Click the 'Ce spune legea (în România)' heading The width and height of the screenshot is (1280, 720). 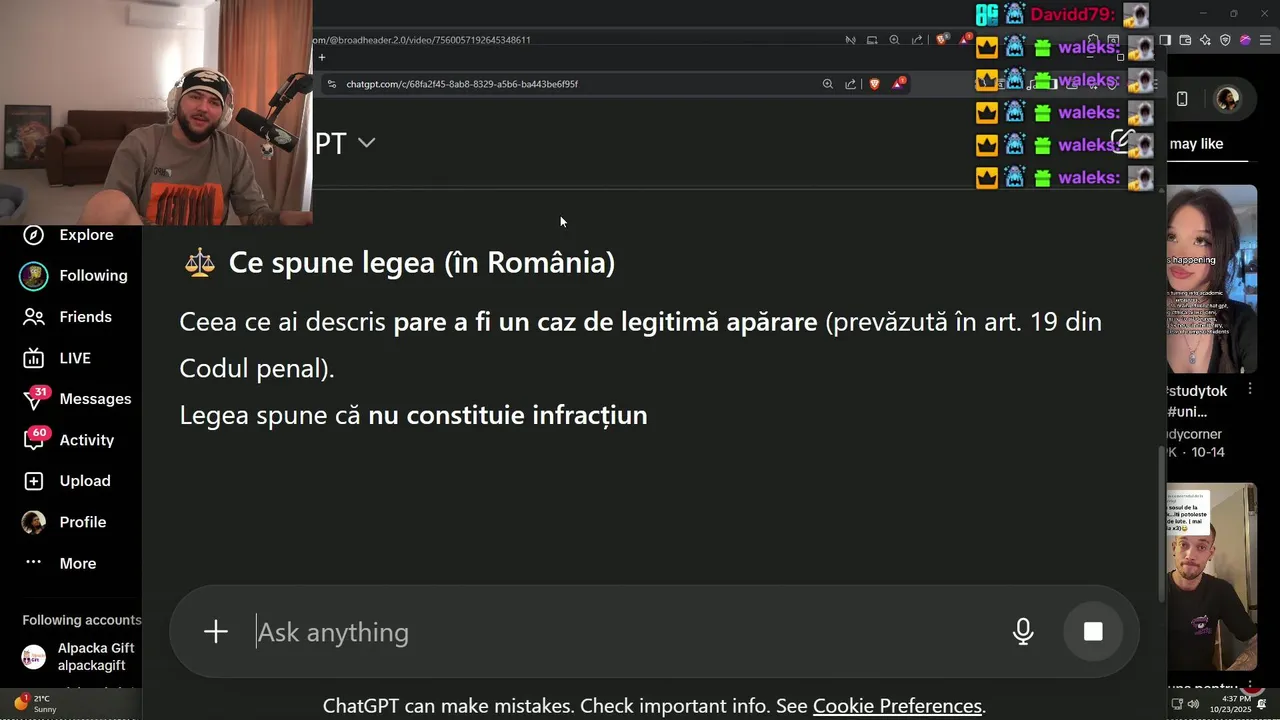tap(421, 262)
